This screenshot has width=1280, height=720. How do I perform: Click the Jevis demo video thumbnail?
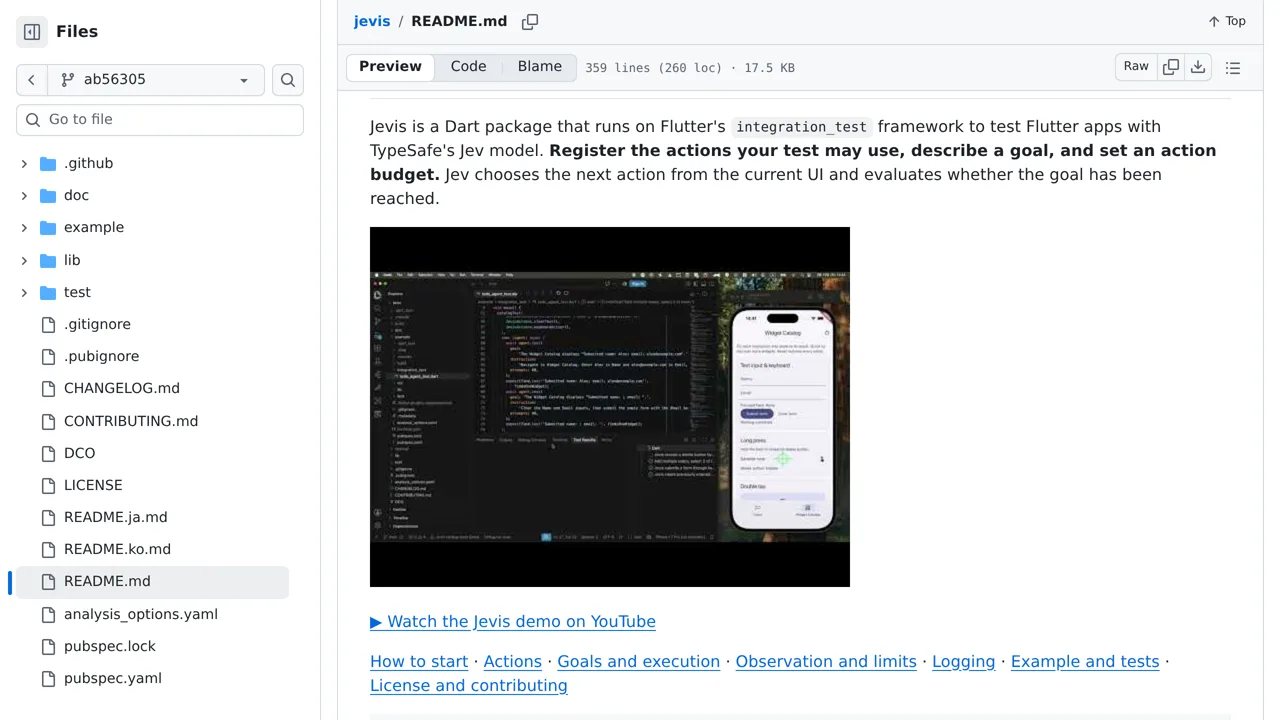pos(610,407)
